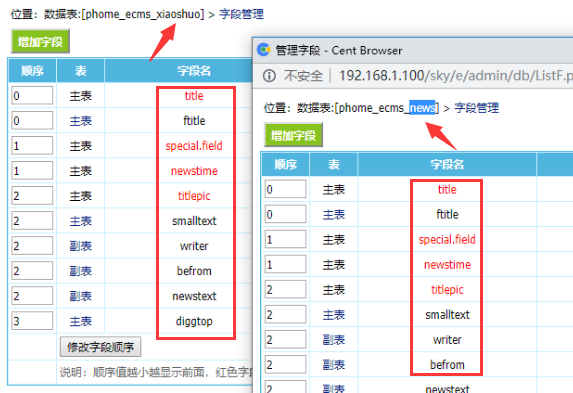This screenshot has width=573, height=393.
Task: Click order field of special.field row, xiaoshuo window
Action: [x=32, y=146]
